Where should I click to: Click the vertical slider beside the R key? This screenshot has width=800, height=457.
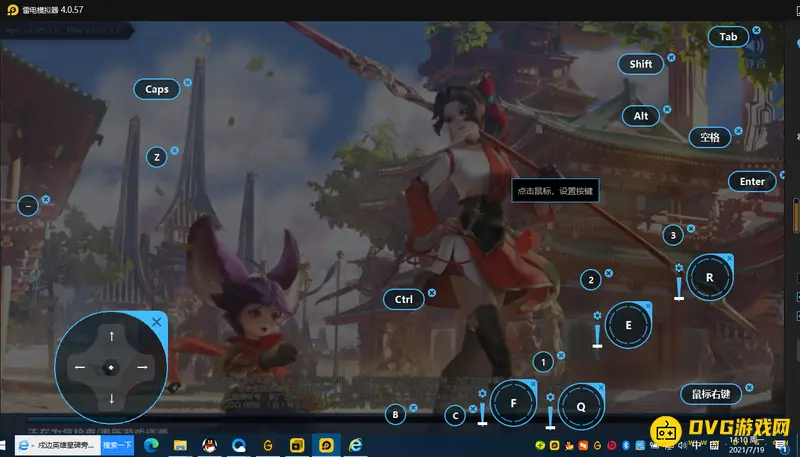tap(679, 289)
